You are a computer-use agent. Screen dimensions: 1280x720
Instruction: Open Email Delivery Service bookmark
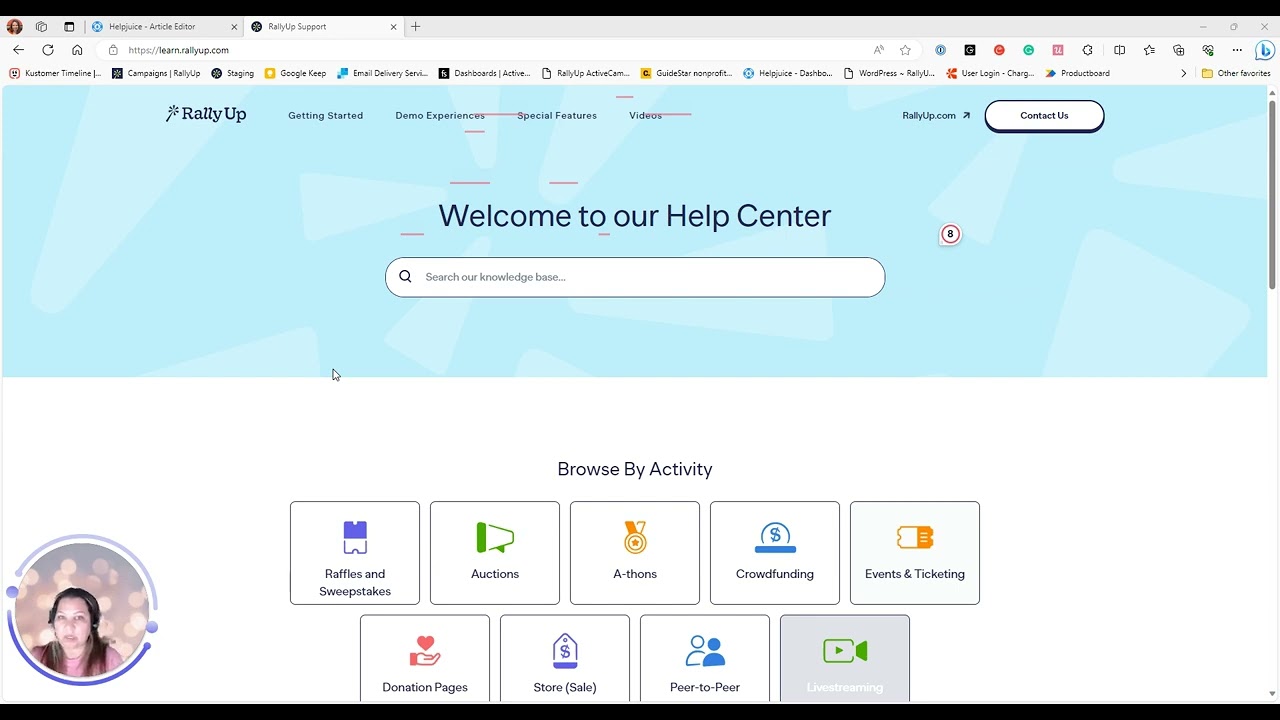coord(383,73)
